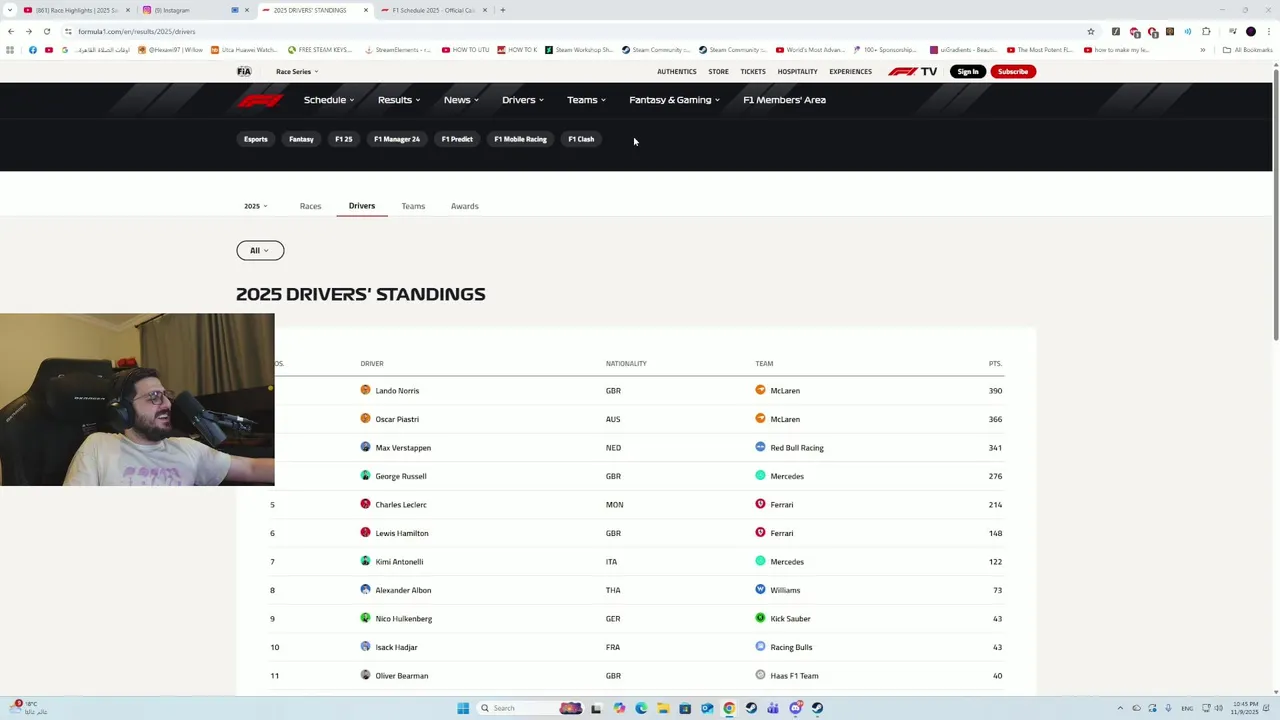This screenshot has width=1280, height=720.
Task: Open the All drivers filter dropdown
Action: pyautogui.click(x=260, y=250)
